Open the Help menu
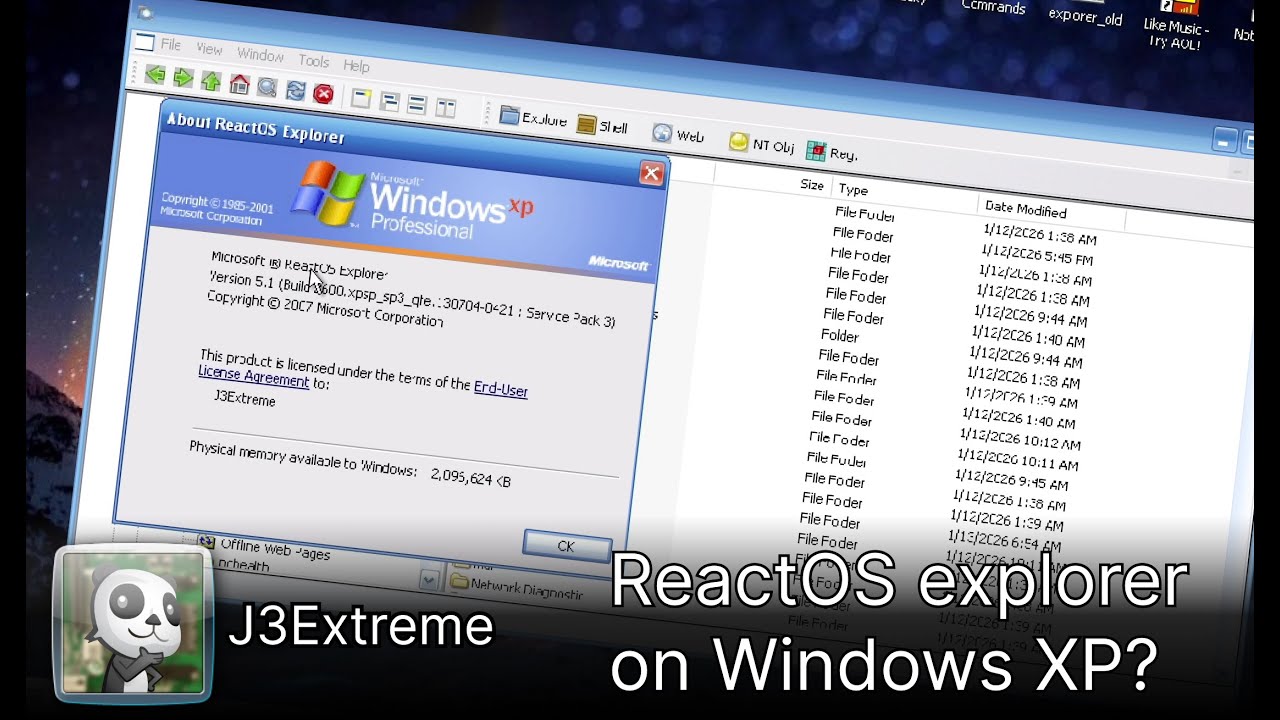The width and height of the screenshot is (1280, 720). 356,66
